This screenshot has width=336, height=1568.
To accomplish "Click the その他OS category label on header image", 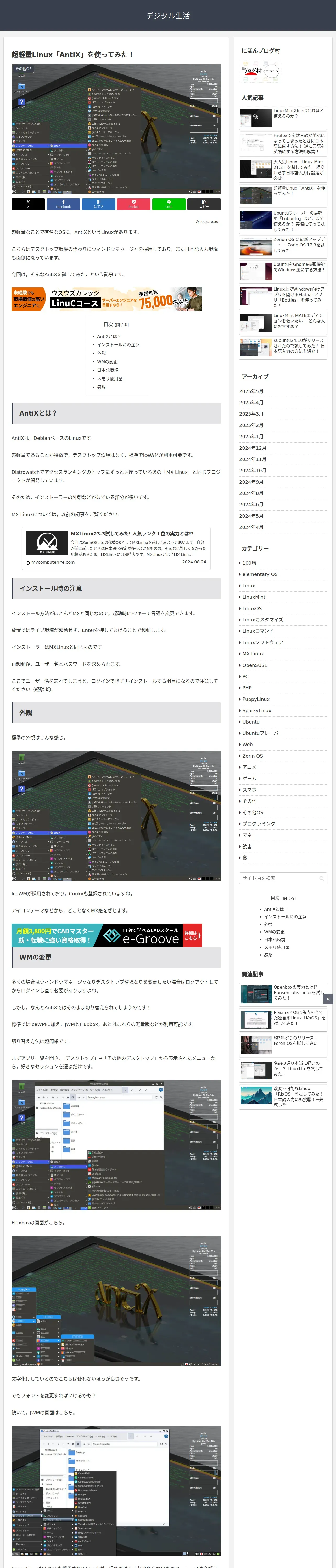I will (23, 69).
